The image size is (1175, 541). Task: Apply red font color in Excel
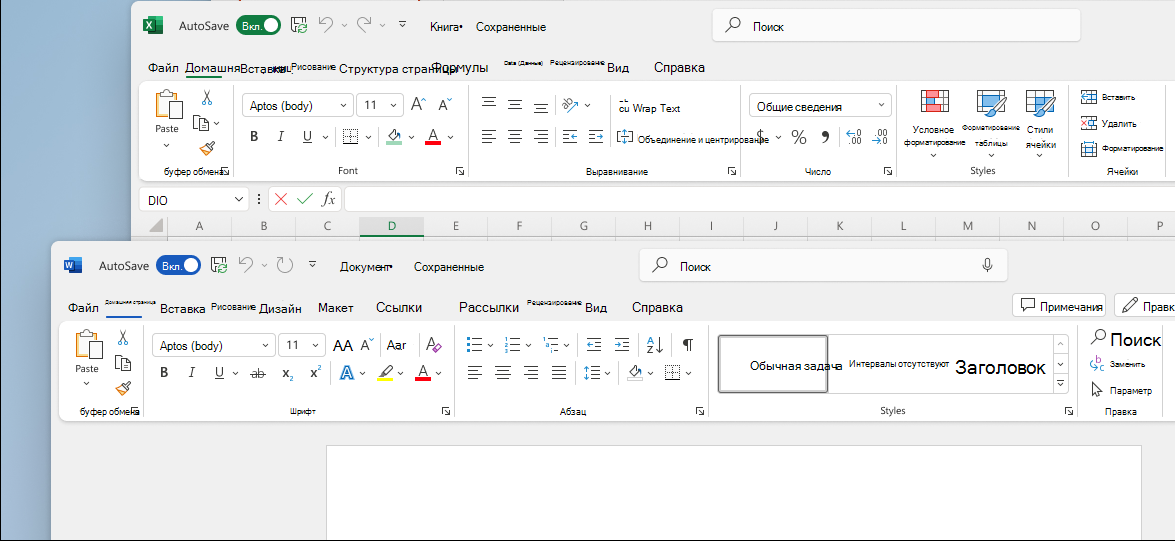432,136
